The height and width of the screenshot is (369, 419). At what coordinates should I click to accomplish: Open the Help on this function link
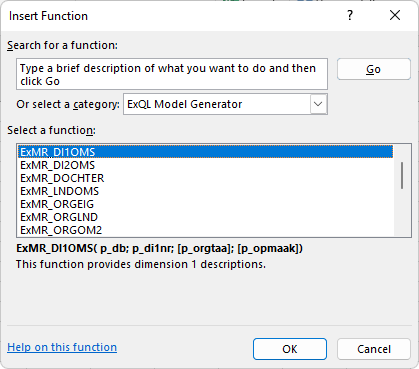click(62, 347)
